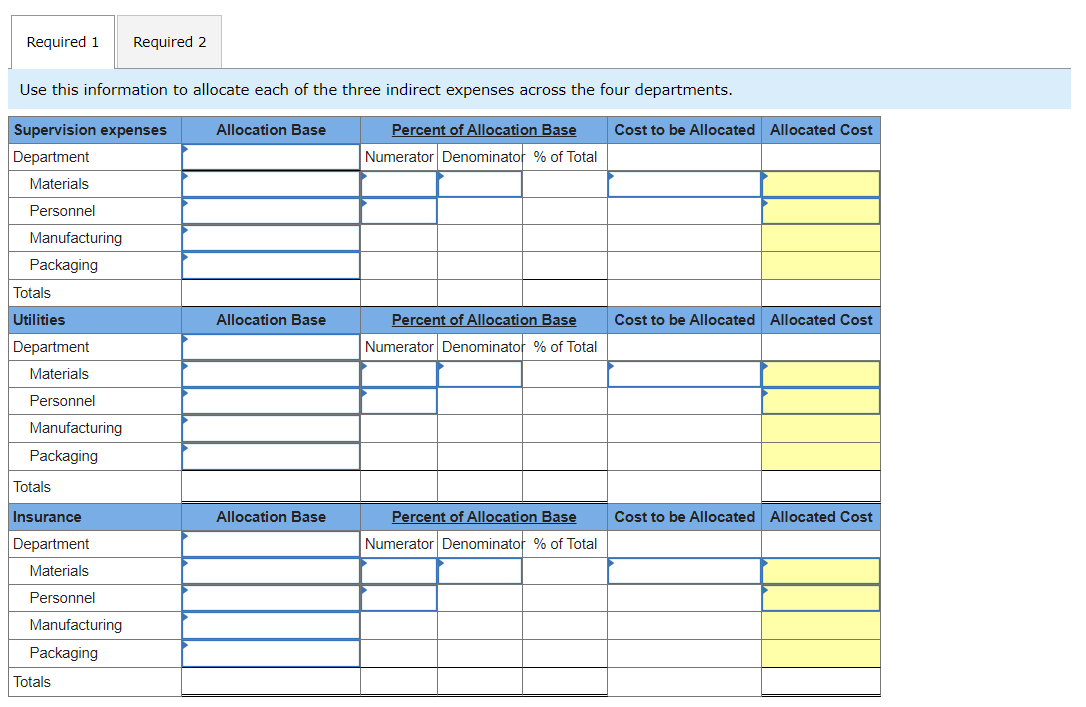
Task: Click Percent of Allocation Base heading under Utilities
Action: tap(484, 320)
